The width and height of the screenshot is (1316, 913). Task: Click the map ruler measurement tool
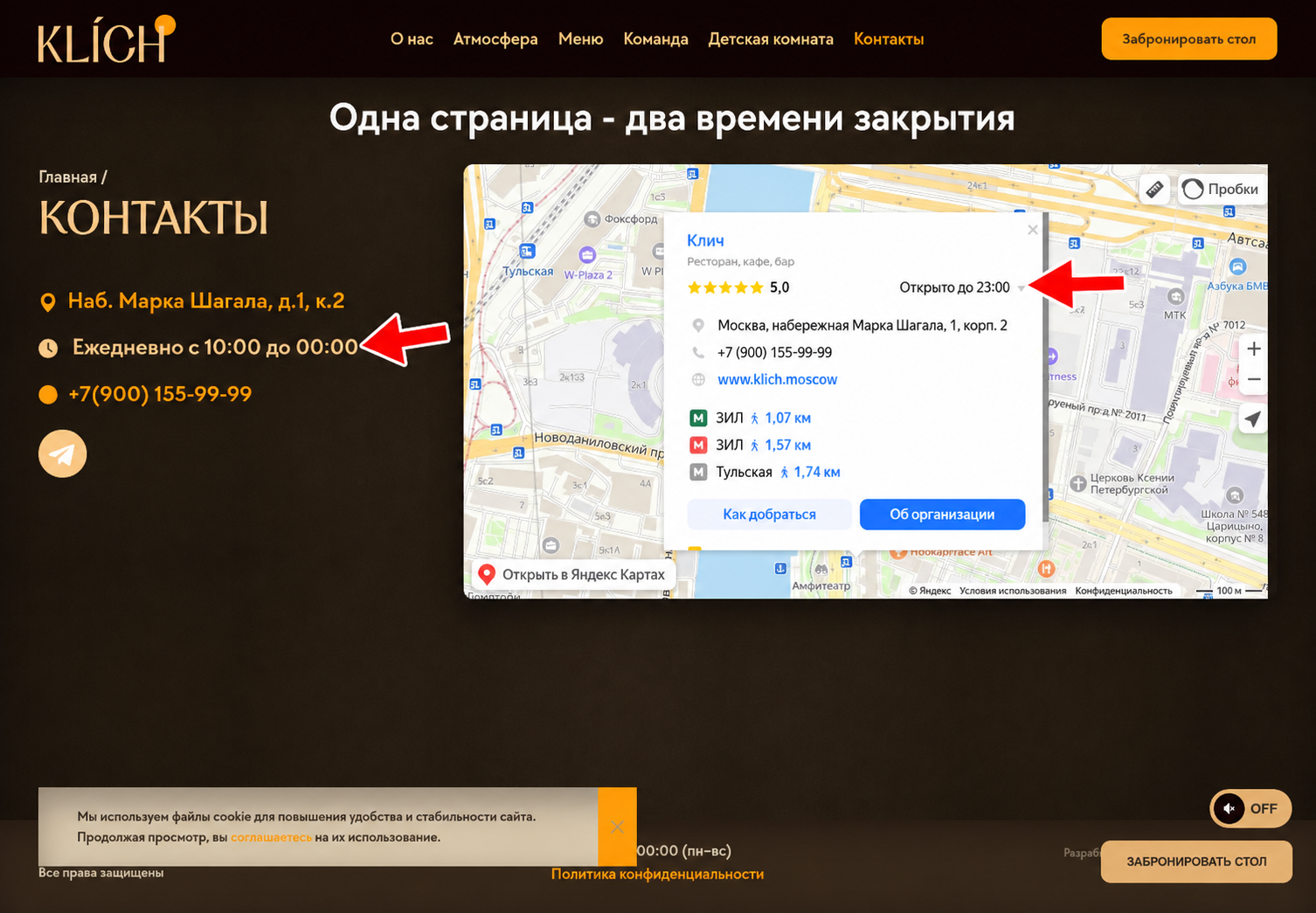click(1154, 189)
